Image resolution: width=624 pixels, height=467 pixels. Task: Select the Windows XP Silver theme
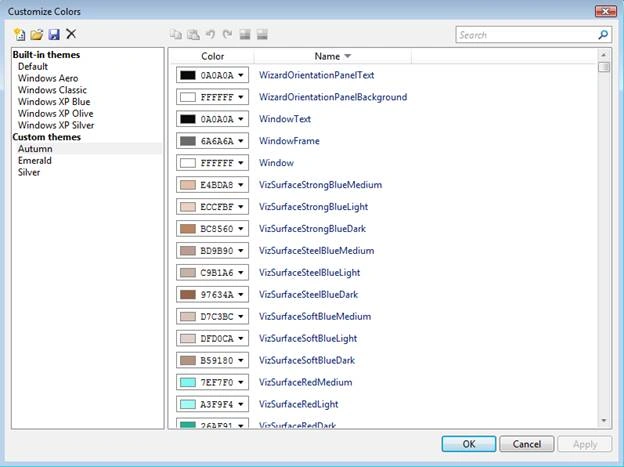click(56, 125)
